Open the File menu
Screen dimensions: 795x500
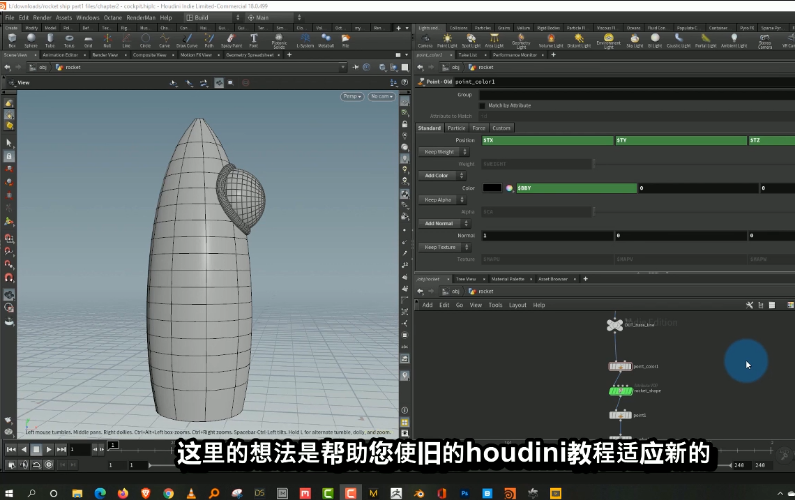tap(10, 17)
